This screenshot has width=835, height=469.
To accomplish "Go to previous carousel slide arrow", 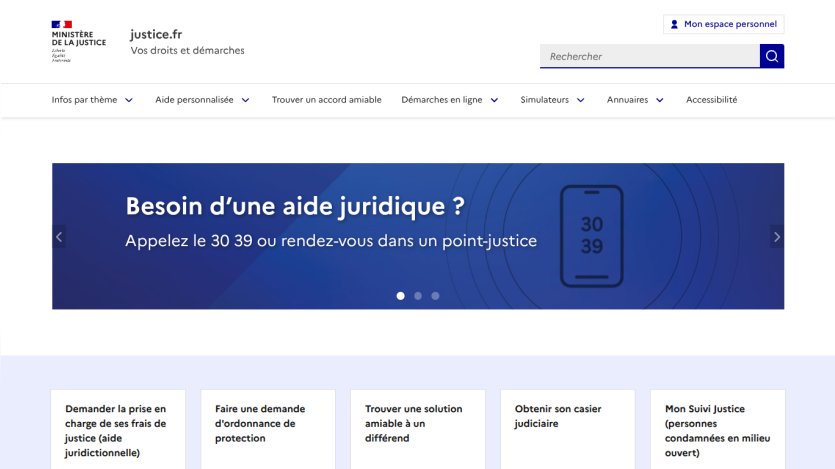I will (x=59, y=237).
